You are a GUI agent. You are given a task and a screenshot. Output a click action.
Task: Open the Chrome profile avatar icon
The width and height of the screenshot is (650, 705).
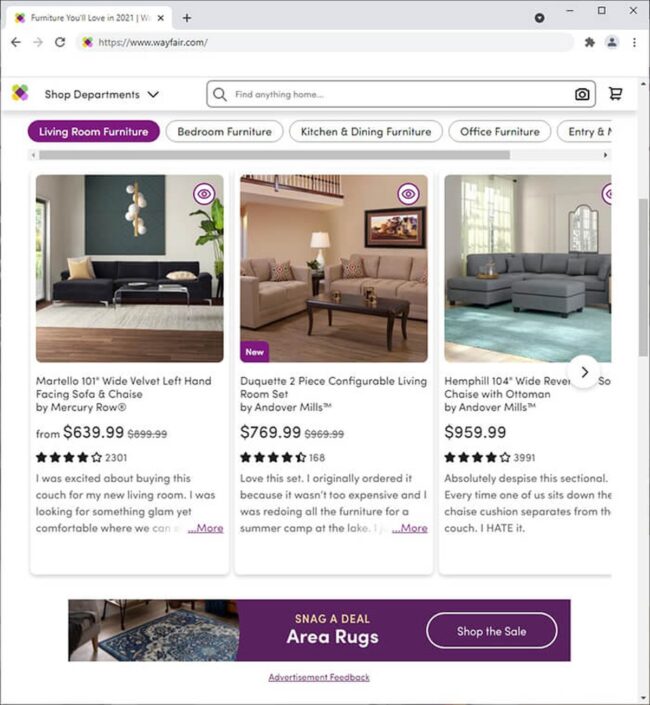tap(611, 42)
